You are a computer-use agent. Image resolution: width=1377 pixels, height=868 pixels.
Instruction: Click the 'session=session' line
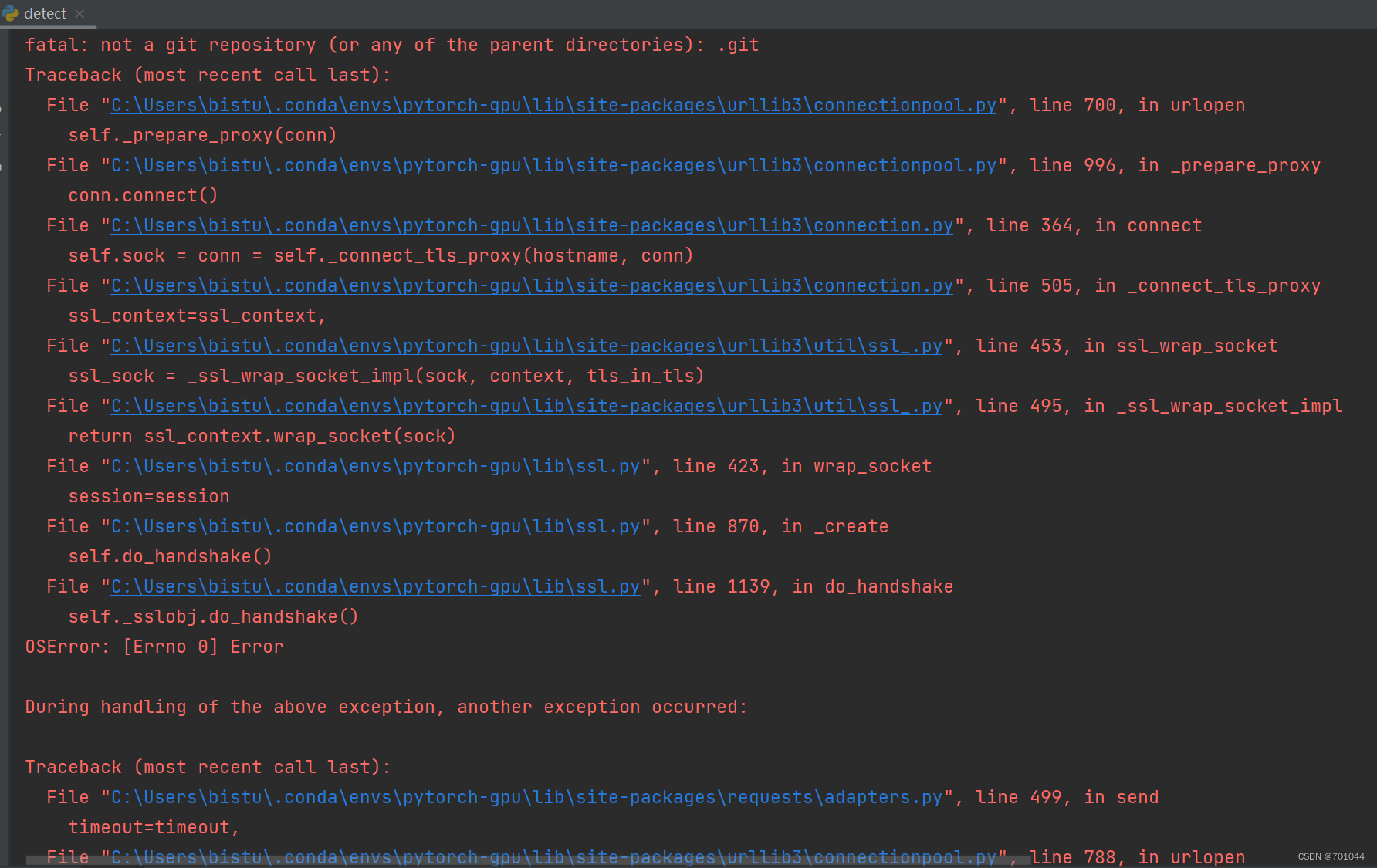coord(149,496)
